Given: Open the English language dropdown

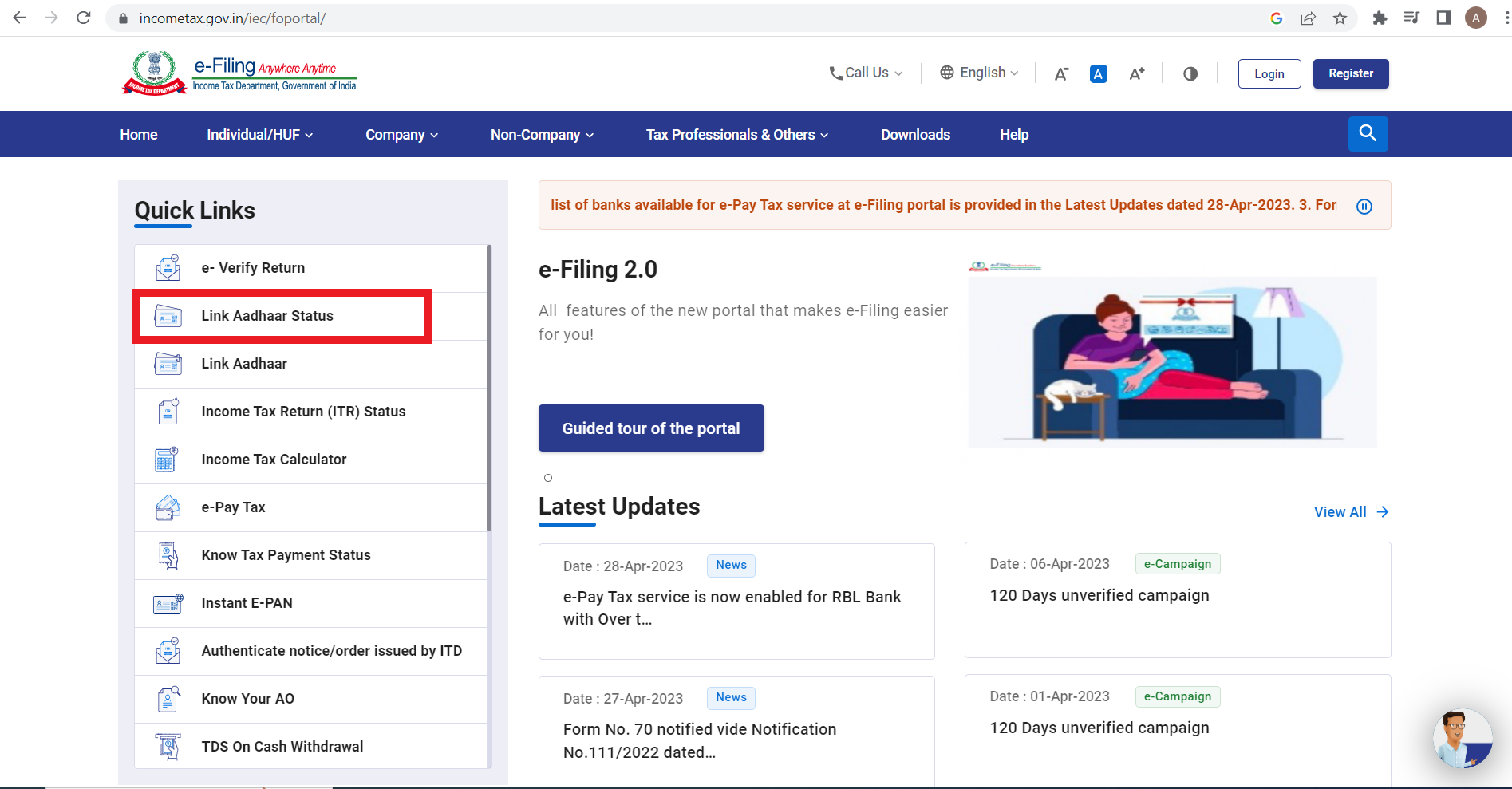Looking at the screenshot, I should click(x=979, y=73).
